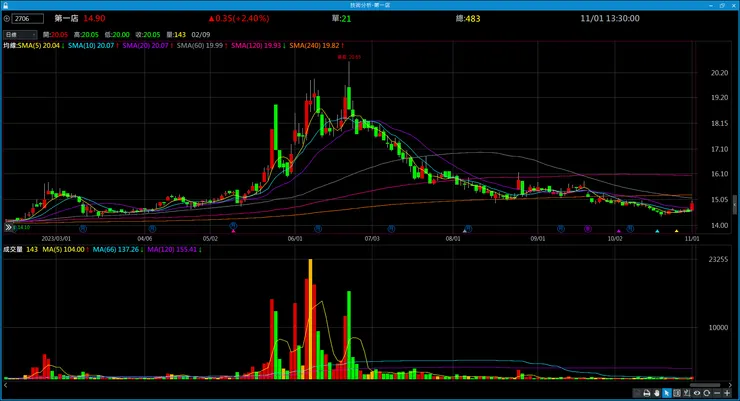Click the lock icon in title bar
This screenshot has width=740, height=401.
coord(5,5)
